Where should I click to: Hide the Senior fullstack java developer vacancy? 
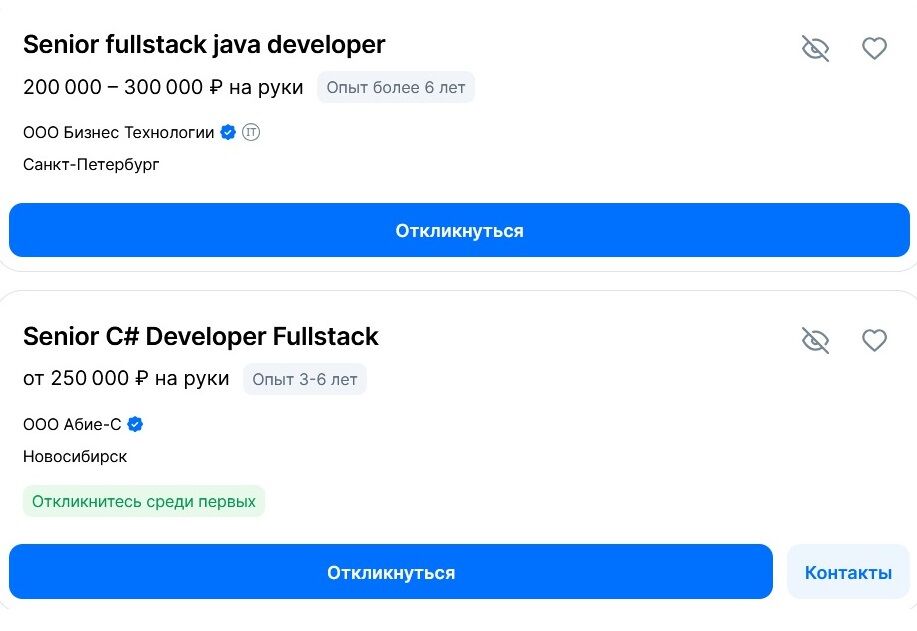point(816,48)
